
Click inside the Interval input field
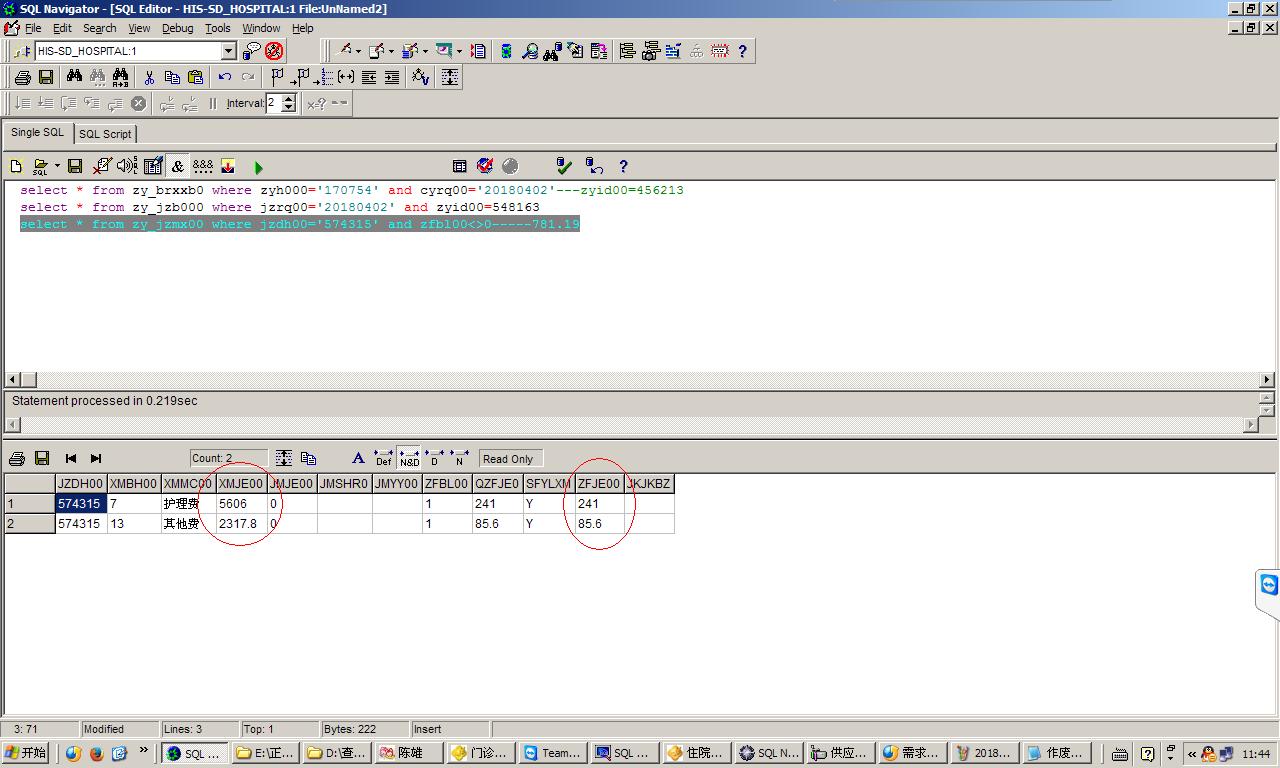tap(273, 103)
